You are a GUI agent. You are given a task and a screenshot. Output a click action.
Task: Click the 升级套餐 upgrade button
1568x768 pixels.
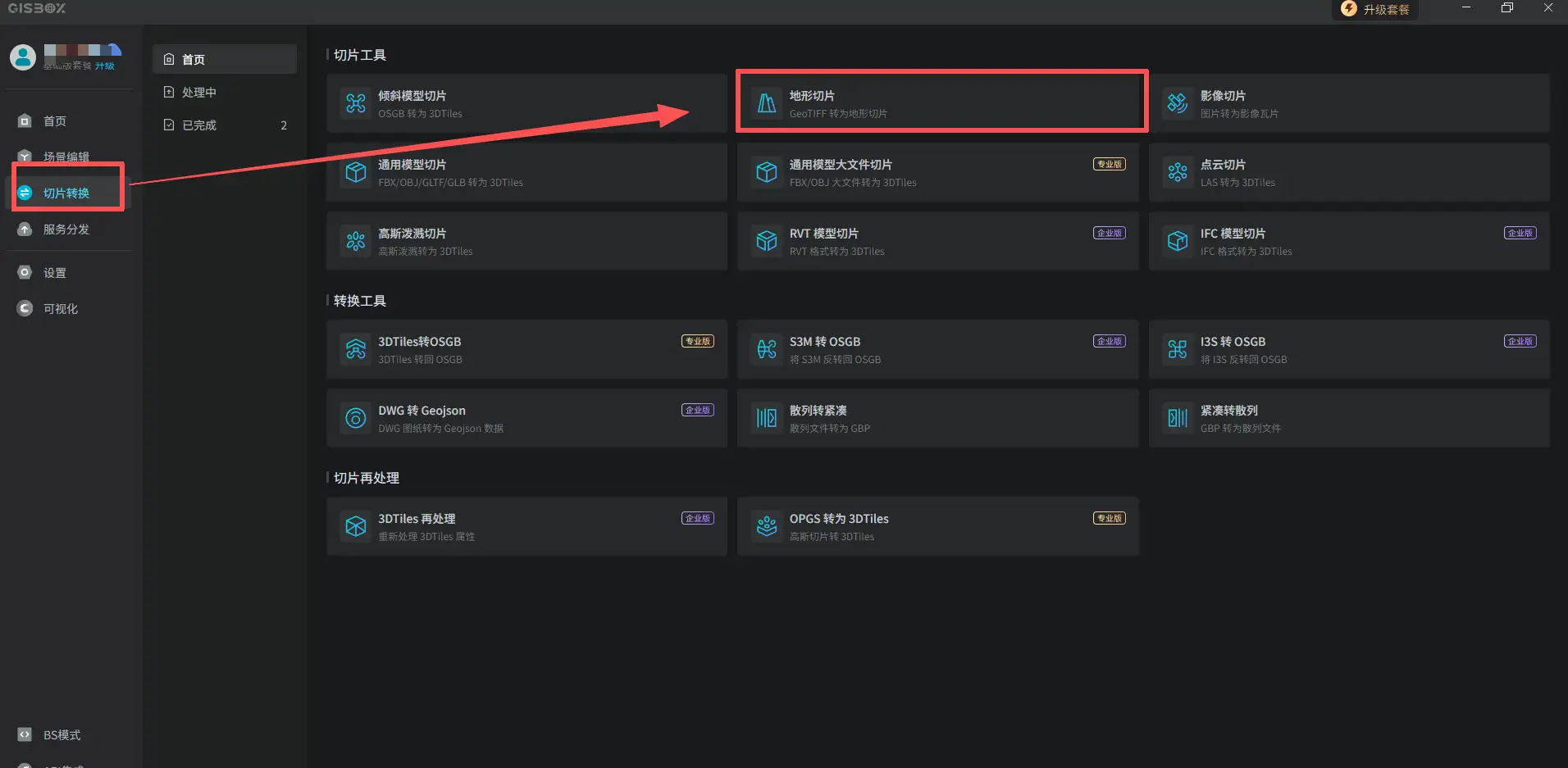pyautogui.click(x=1376, y=10)
